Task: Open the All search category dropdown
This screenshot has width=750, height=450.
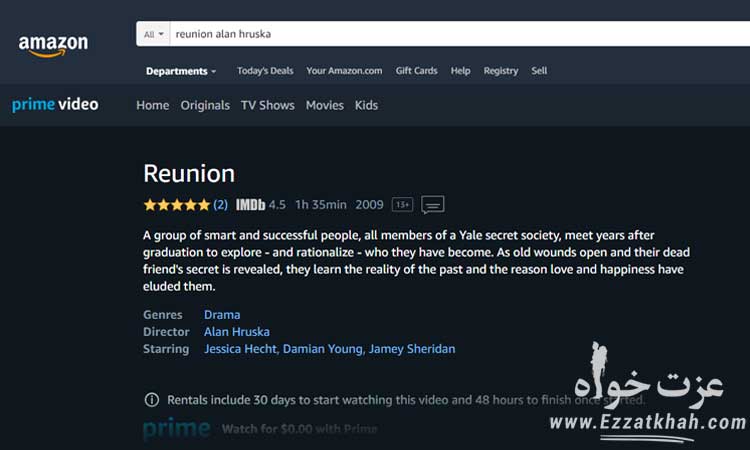Action: [x=154, y=34]
